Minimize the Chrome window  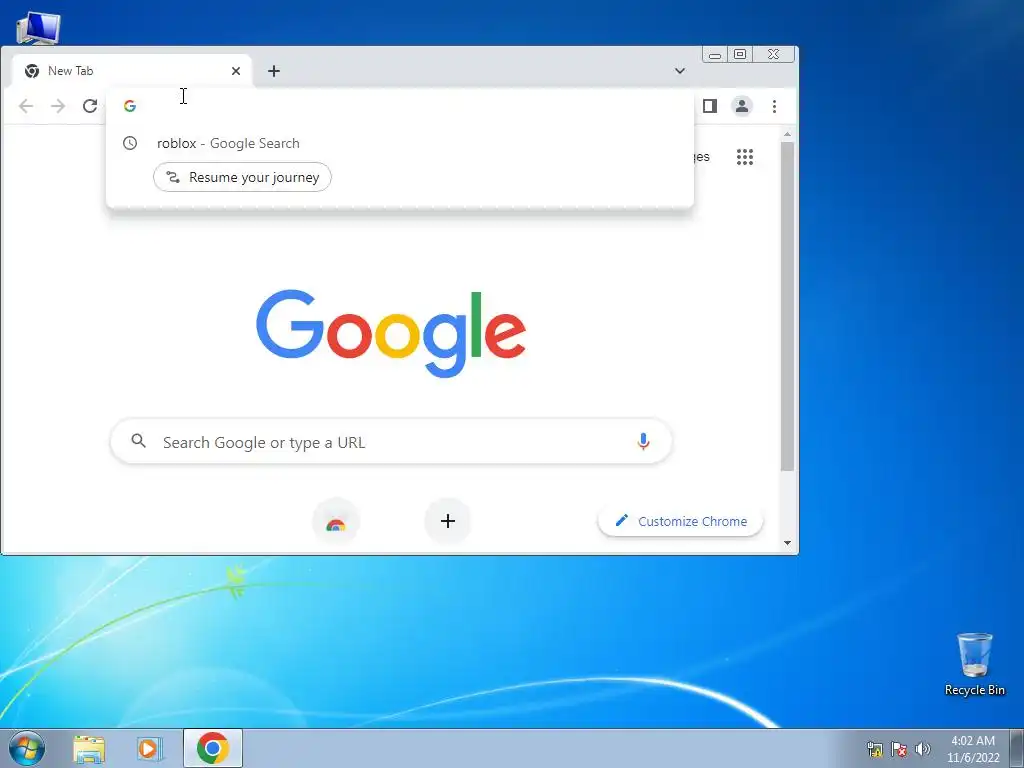pyautogui.click(x=715, y=55)
